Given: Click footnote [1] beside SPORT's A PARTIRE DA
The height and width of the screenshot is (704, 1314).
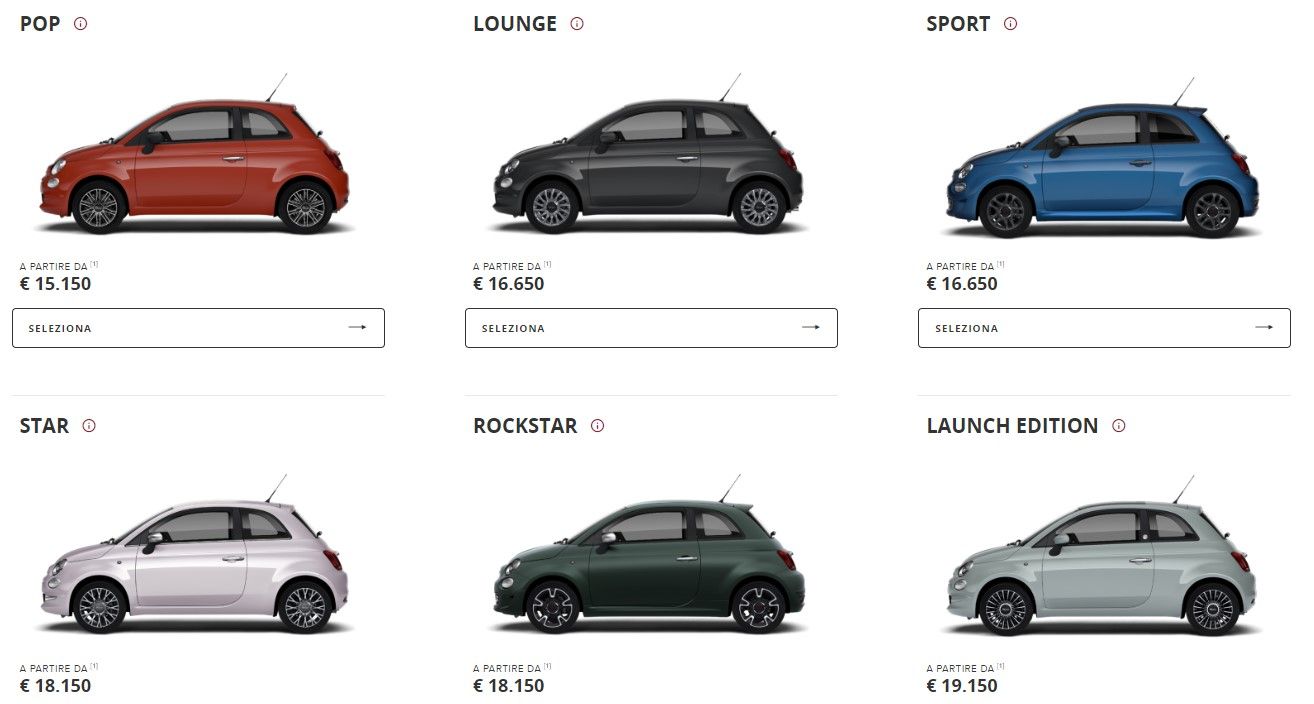Looking at the screenshot, I should (x=1001, y=264).
